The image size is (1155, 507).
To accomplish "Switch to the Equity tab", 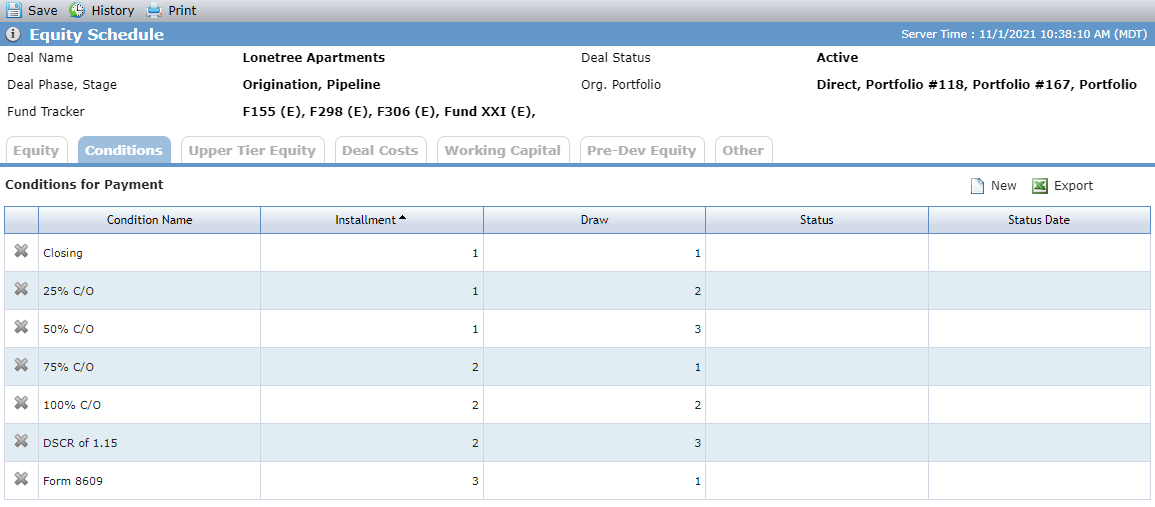I will tap(36, 150).
